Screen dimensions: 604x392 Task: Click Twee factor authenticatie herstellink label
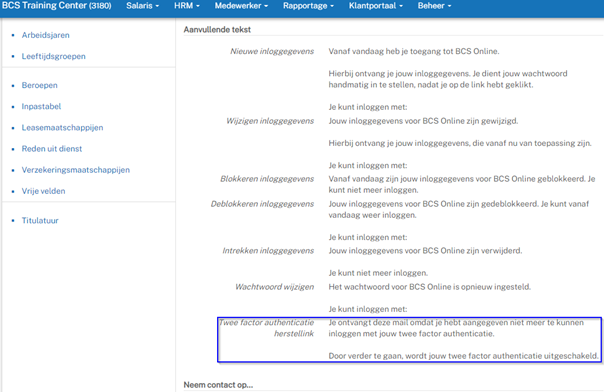tap(267, 328)
